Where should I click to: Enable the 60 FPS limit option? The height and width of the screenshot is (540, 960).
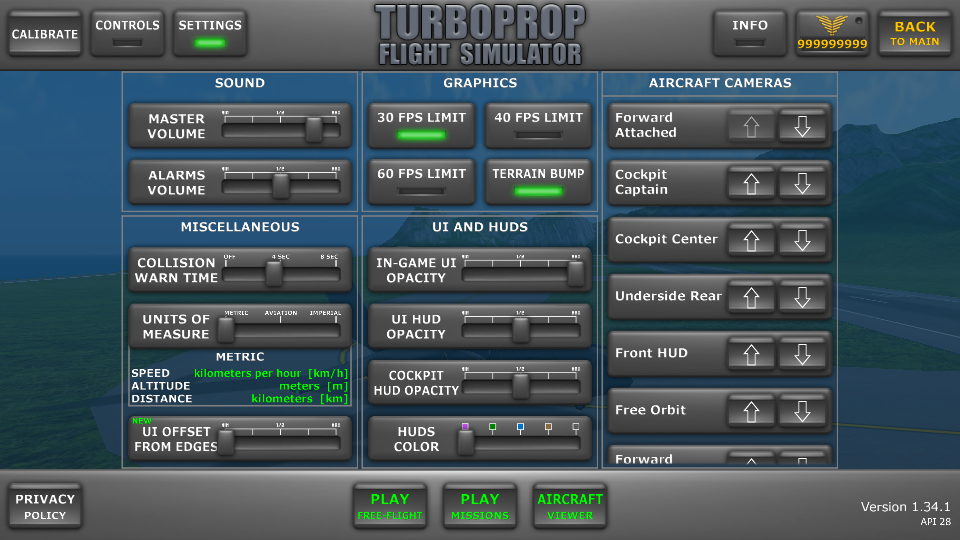click(x=421, y=182)
